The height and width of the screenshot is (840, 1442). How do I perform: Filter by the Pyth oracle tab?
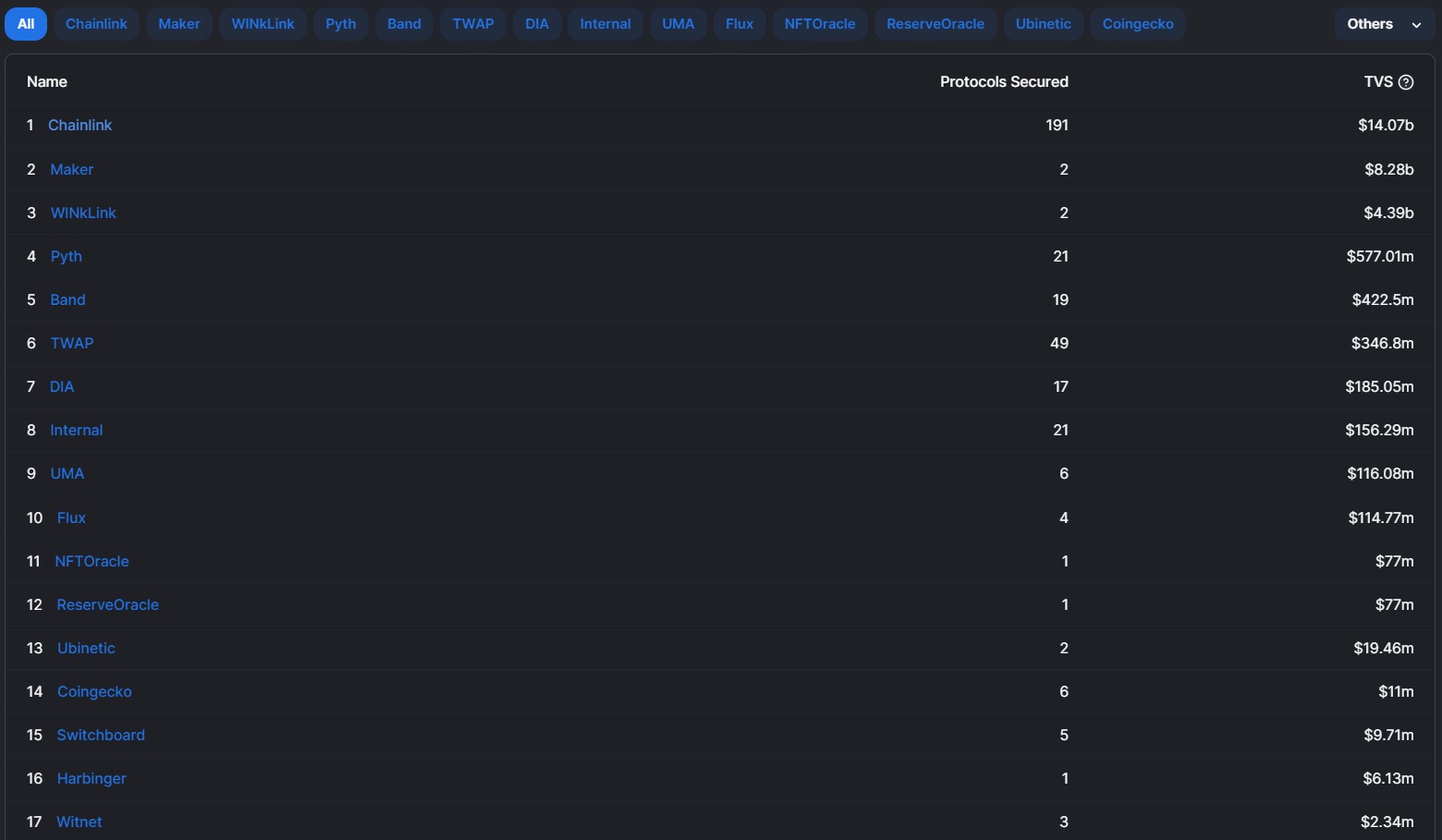tap(340, 24)
